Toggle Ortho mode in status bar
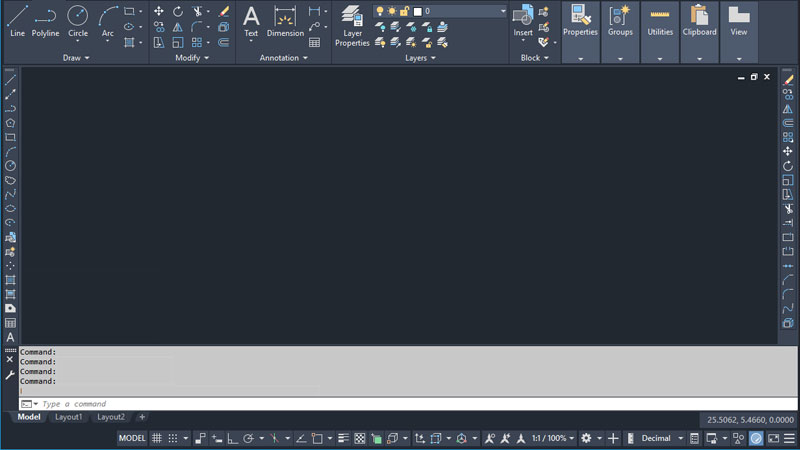The height and width of the screenshot is (450, 800). (232, 438)
